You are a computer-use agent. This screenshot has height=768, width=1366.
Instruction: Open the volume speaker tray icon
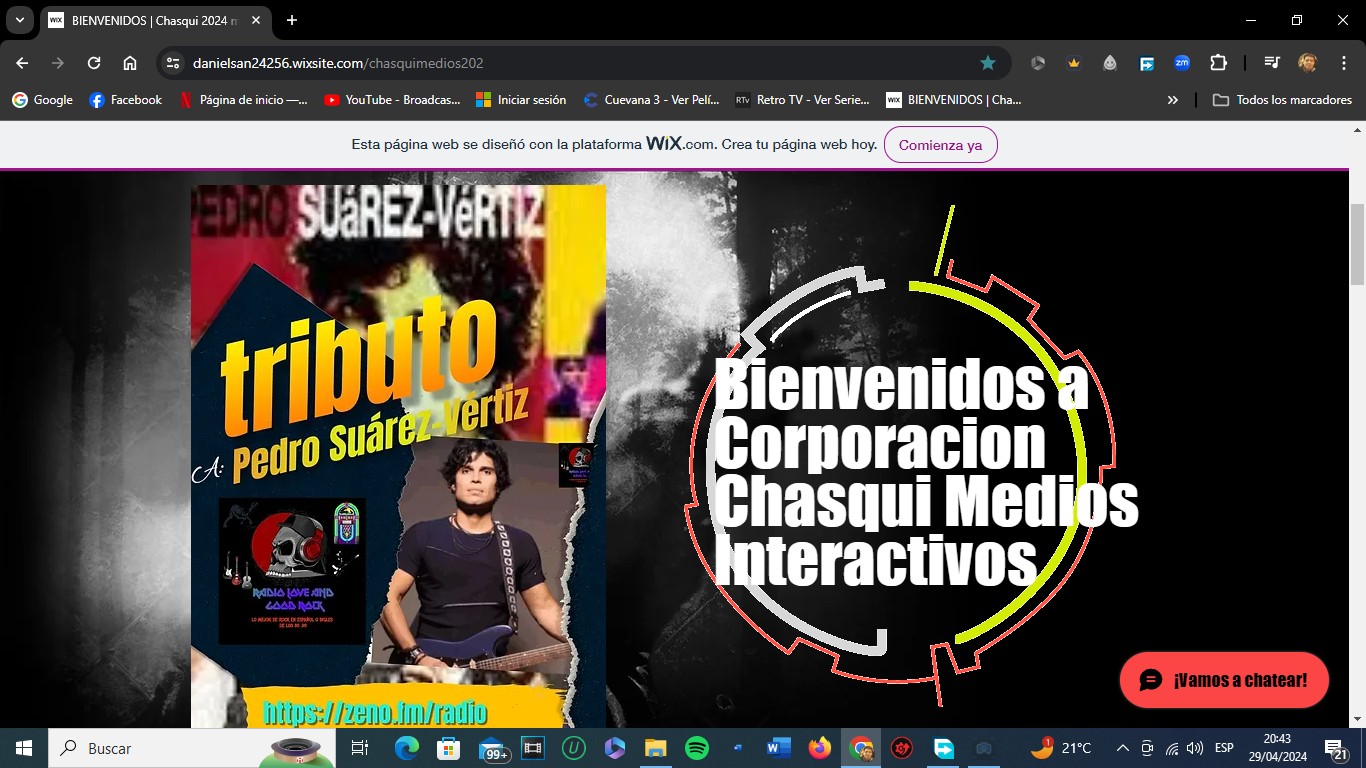1195,748
